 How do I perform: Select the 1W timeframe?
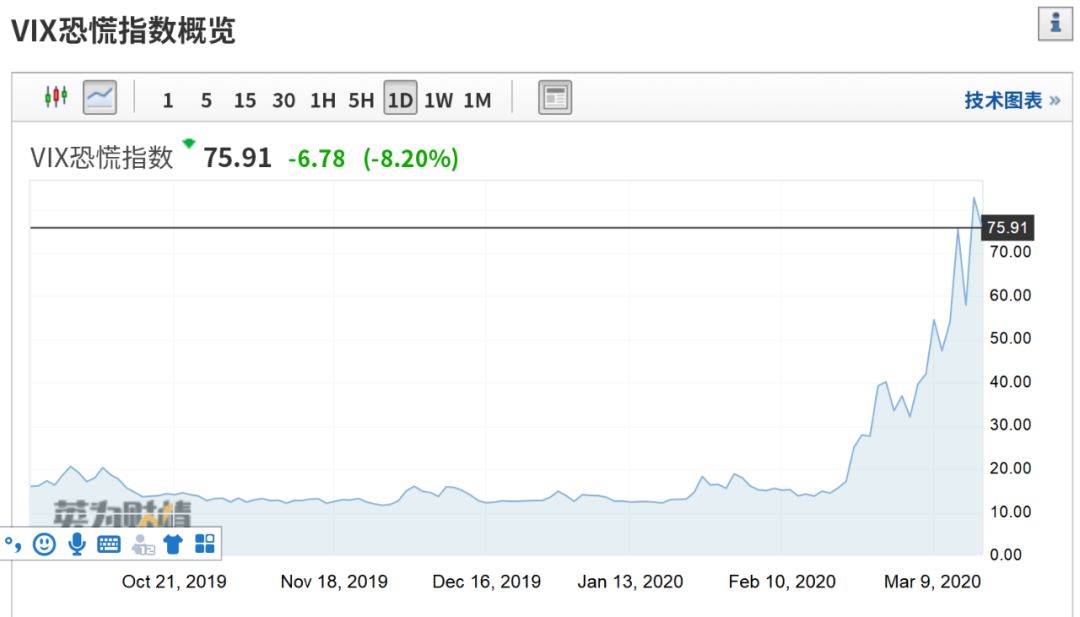[x=438, y=101]
